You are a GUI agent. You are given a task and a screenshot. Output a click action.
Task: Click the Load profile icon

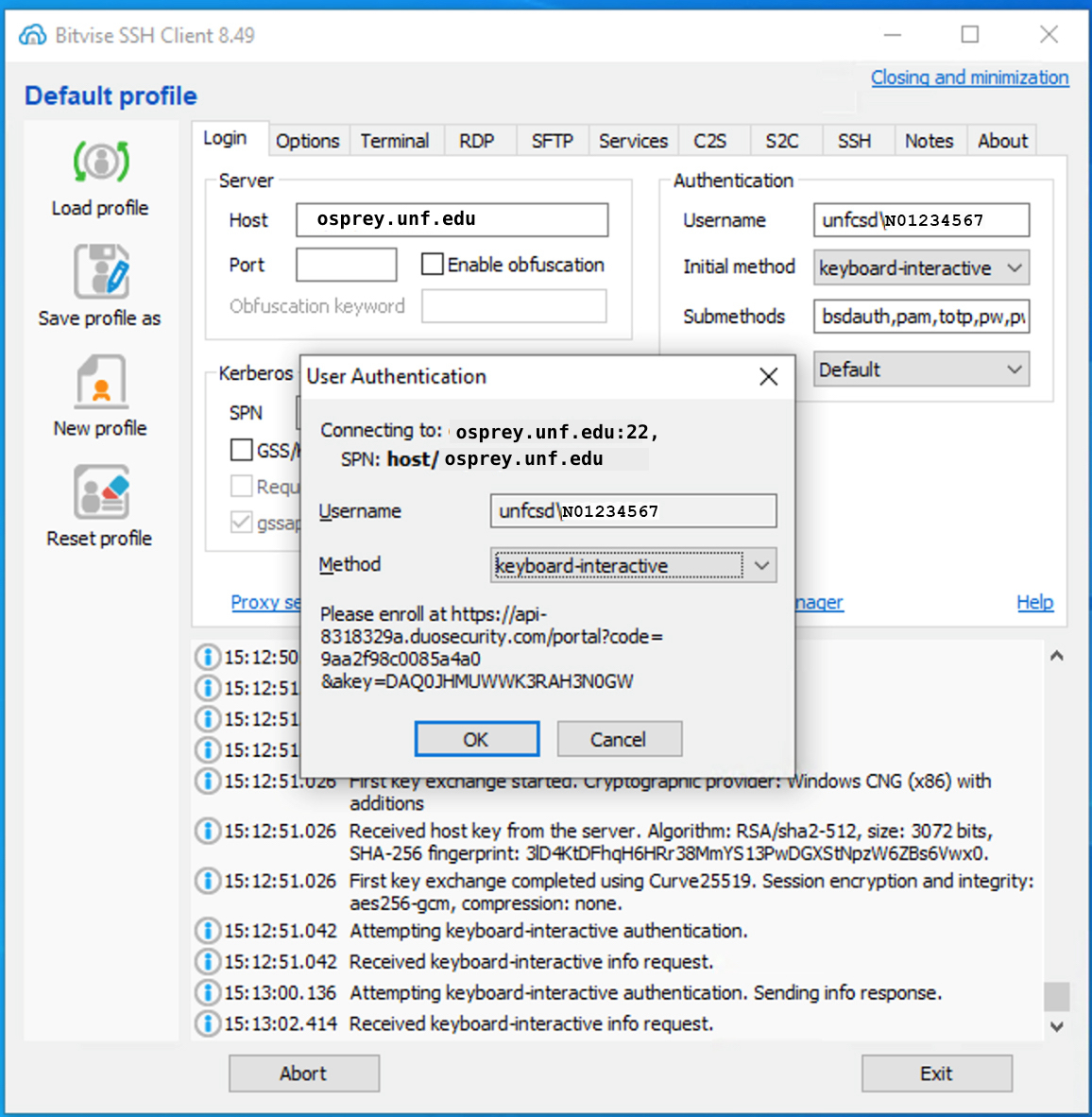tap(101, 162)
